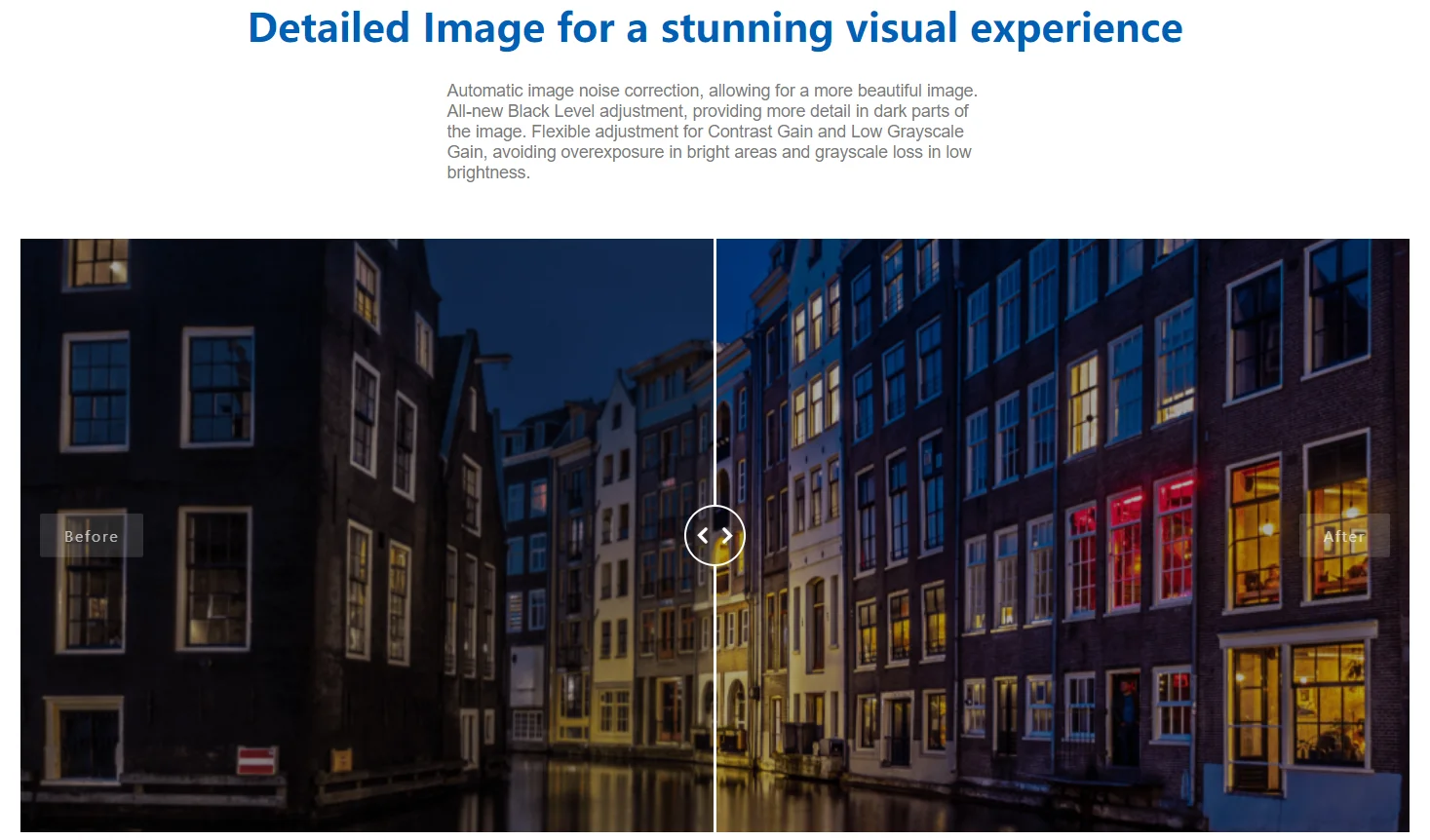Image resolution: width=1430 pixels, height=840 pixels.
Task: Click the Before label on the image
Action: [92, 536]
